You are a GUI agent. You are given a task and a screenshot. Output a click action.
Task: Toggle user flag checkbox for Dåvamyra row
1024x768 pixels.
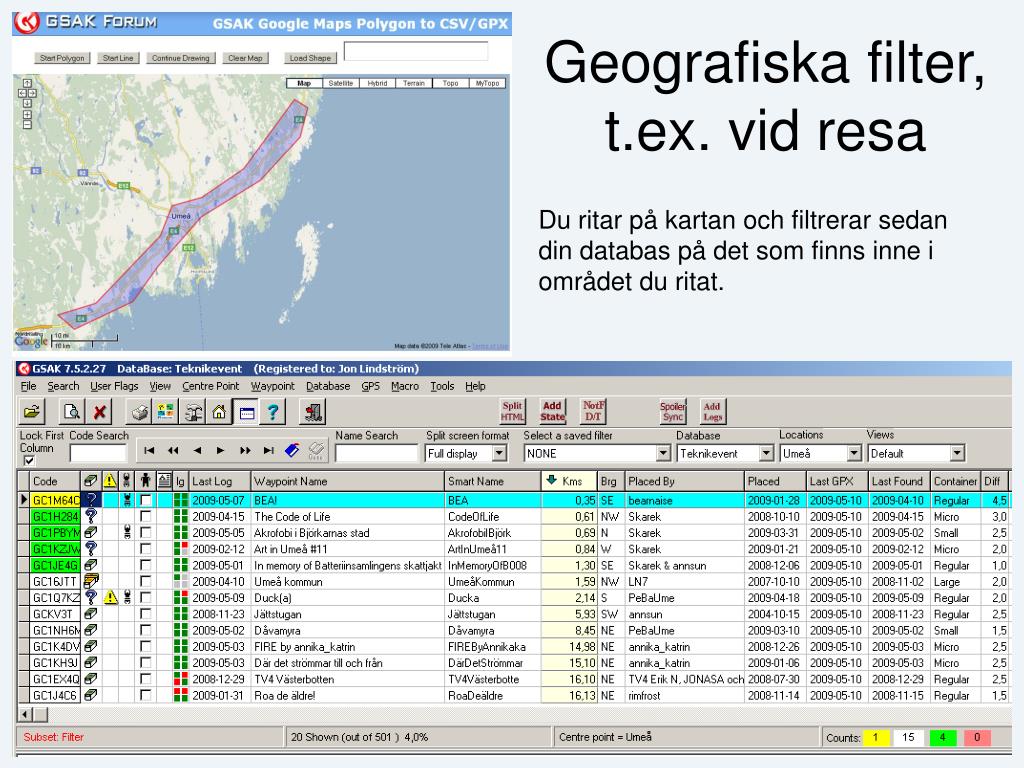pos(146,630)
